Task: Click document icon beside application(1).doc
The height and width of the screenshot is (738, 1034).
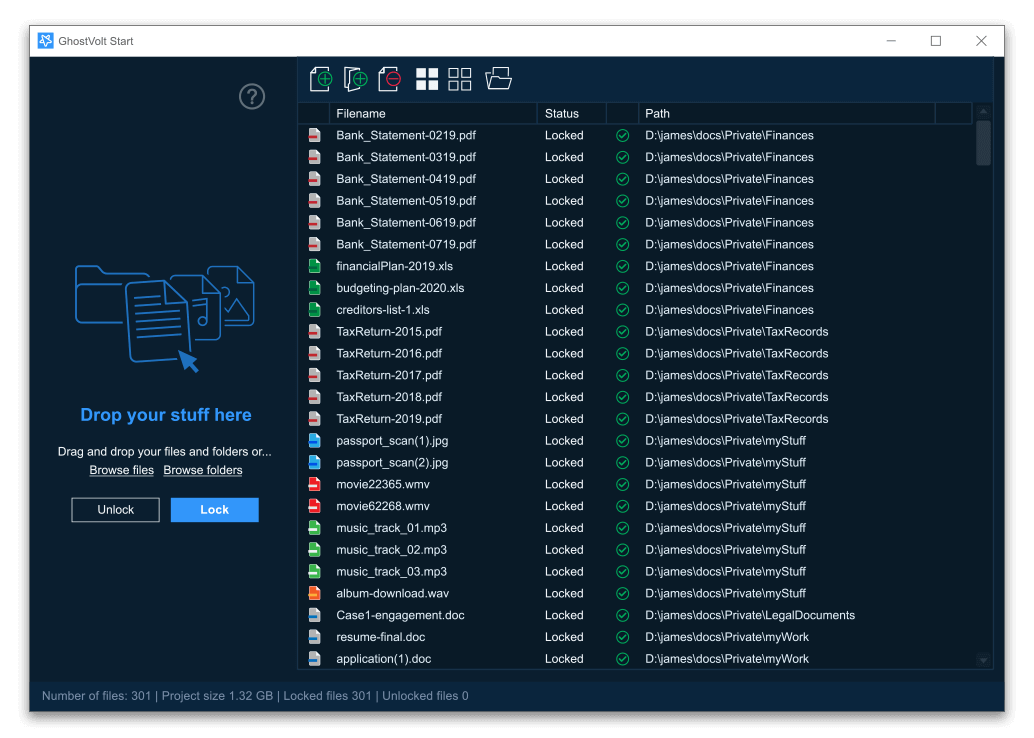Action: point(315,658)
